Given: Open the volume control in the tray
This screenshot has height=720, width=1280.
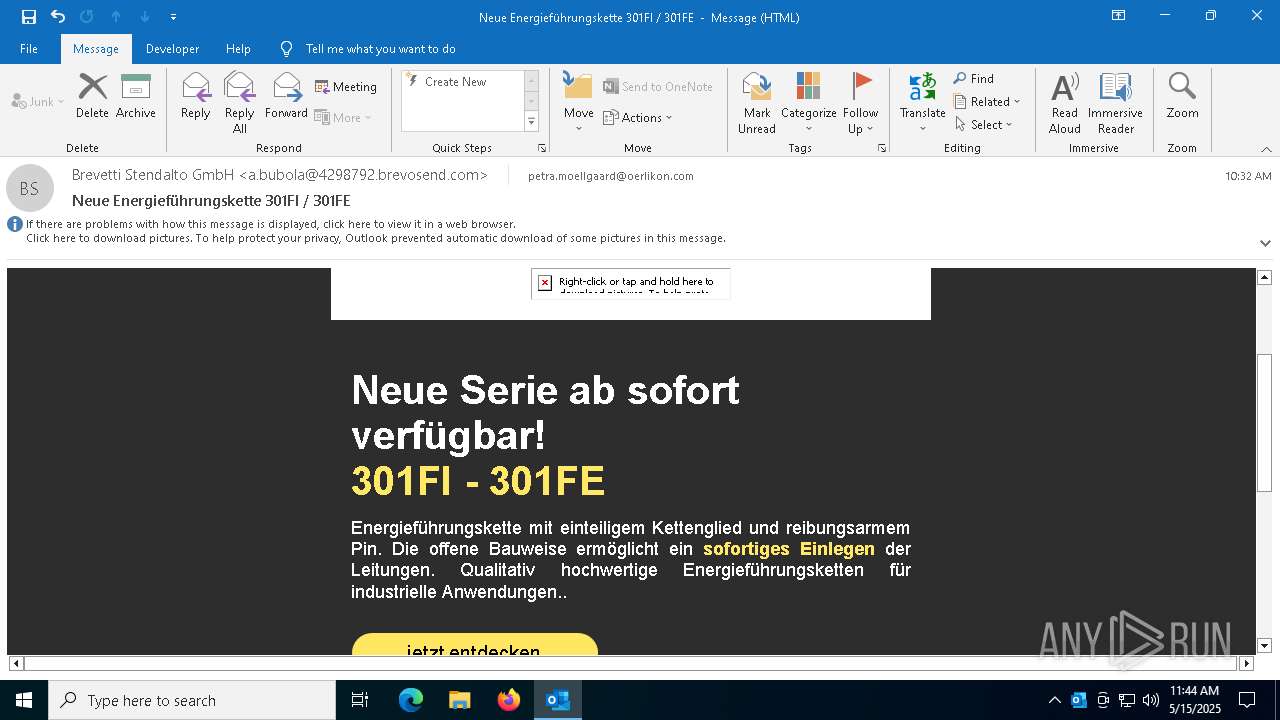Looking at the screenshot, I should 1151,700.
